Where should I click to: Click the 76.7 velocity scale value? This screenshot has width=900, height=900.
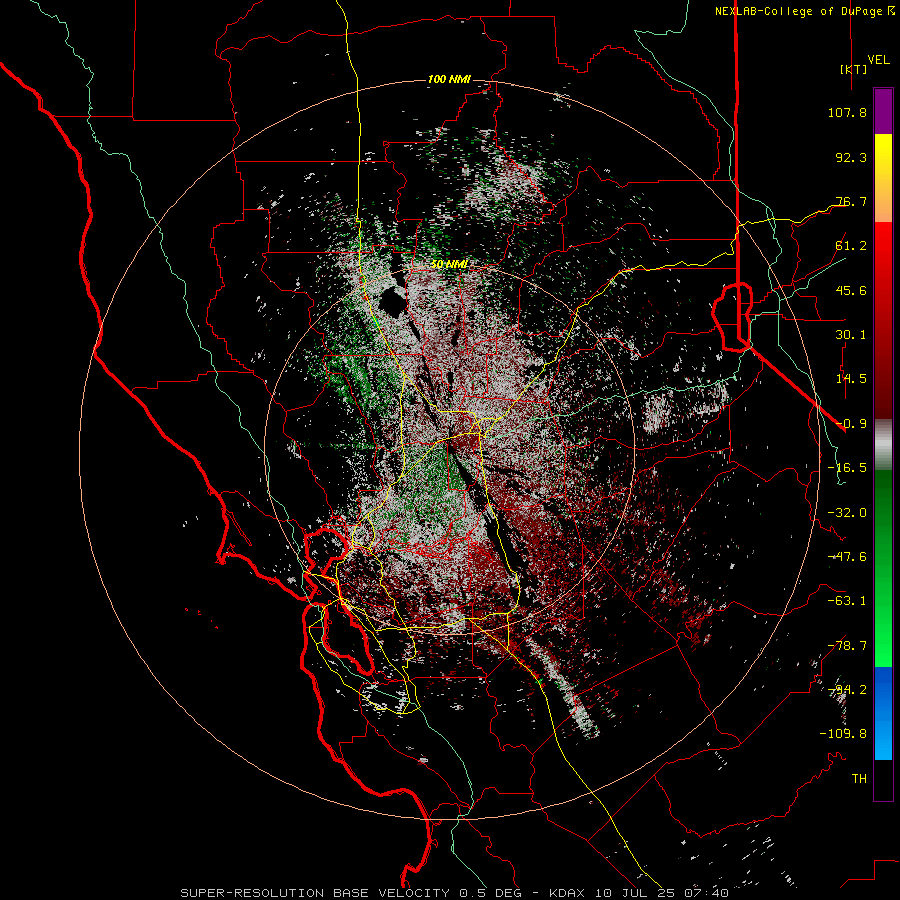click(851, 201)
